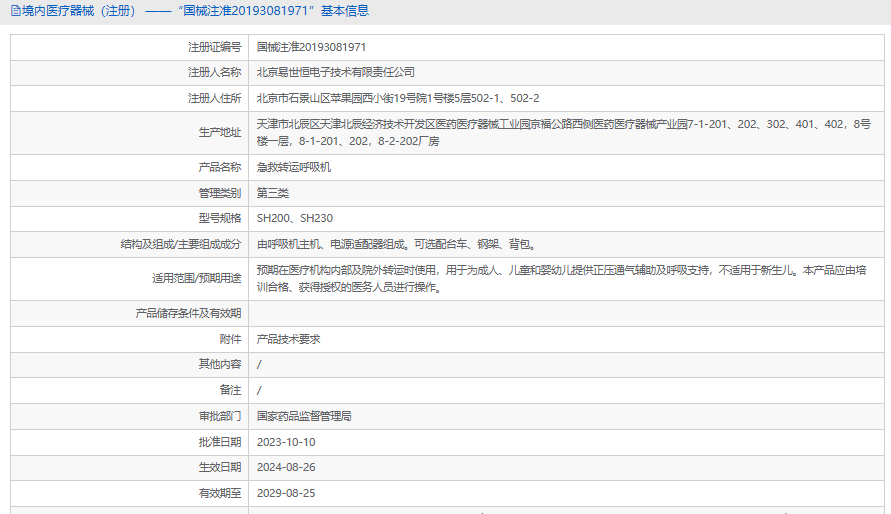This screenshot has height=514, width=891.
Task: Click the 注册证编号 row label
Action: point(215,47)
